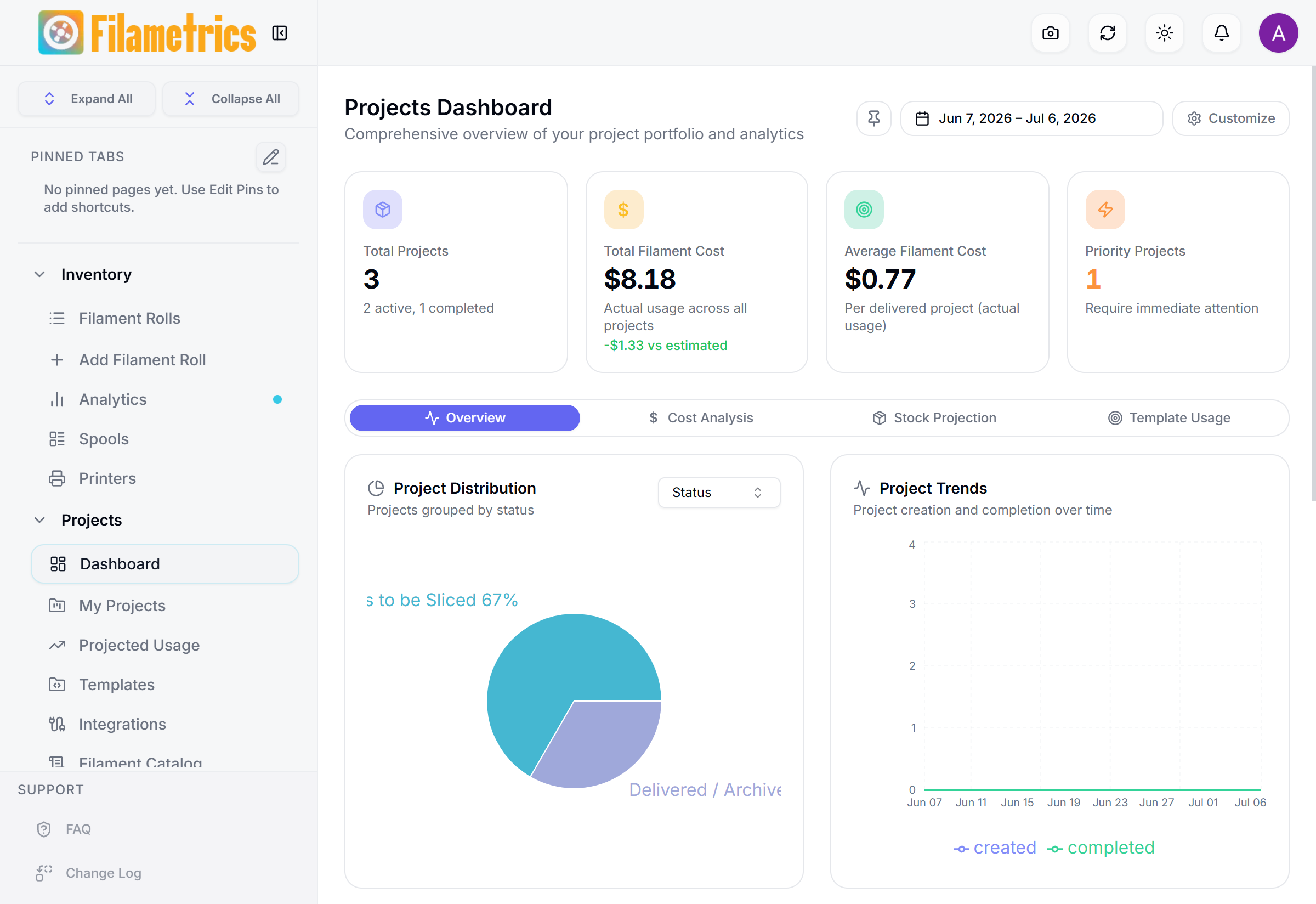Click Jul 06 axis label on trends chart
The image size is (1316, 904).
tap(1250, 803)
